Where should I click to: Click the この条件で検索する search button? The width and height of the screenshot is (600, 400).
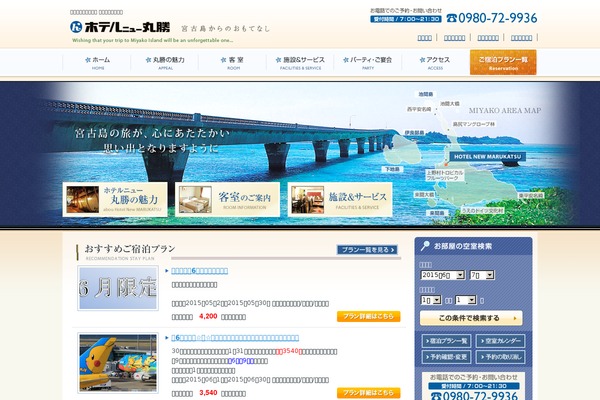[471, 318]
